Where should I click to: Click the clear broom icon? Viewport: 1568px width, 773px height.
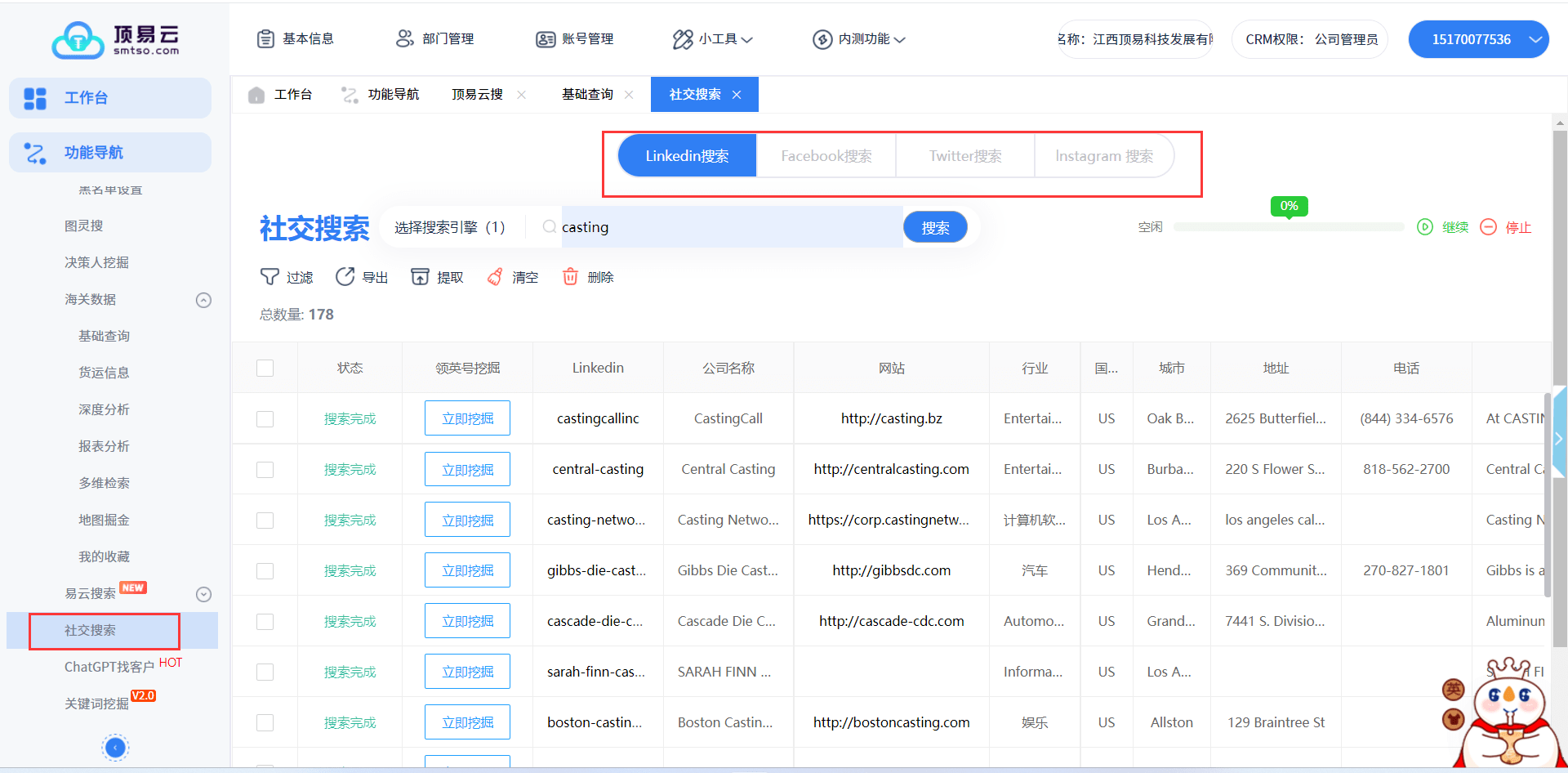coord(495,277)
